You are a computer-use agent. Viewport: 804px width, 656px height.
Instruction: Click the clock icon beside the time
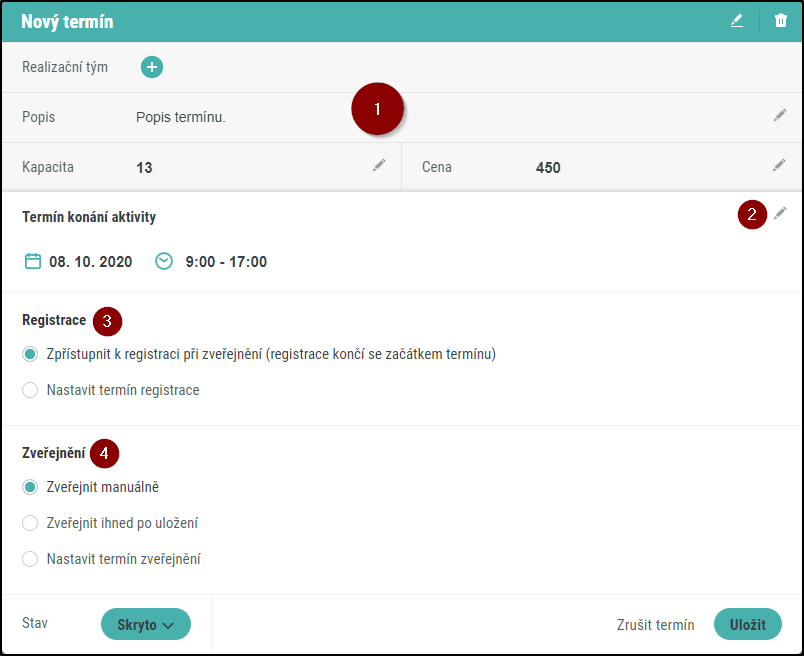click(164, 261)
